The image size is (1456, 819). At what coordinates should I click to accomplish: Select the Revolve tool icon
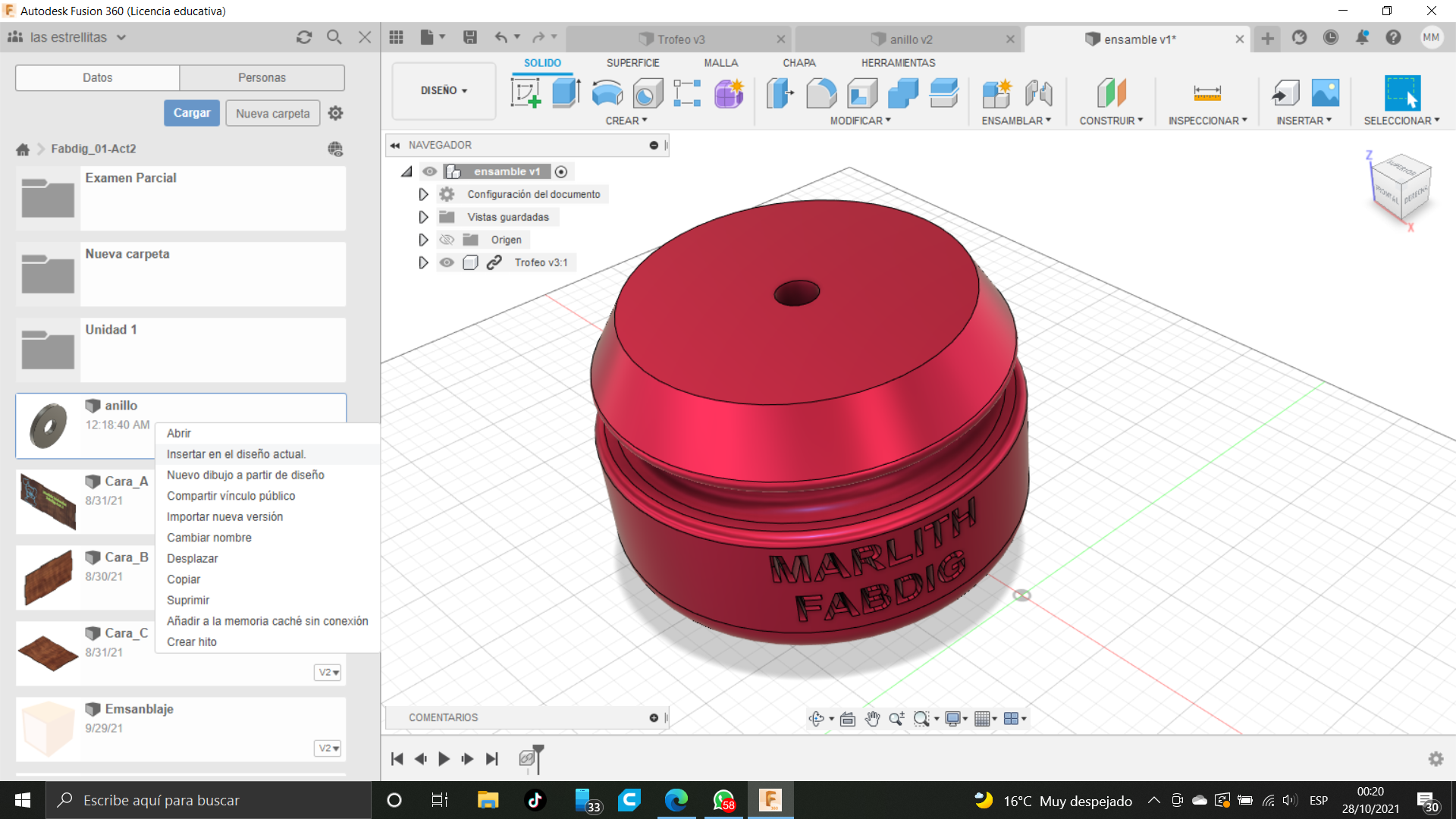click(x=607, y=93)
